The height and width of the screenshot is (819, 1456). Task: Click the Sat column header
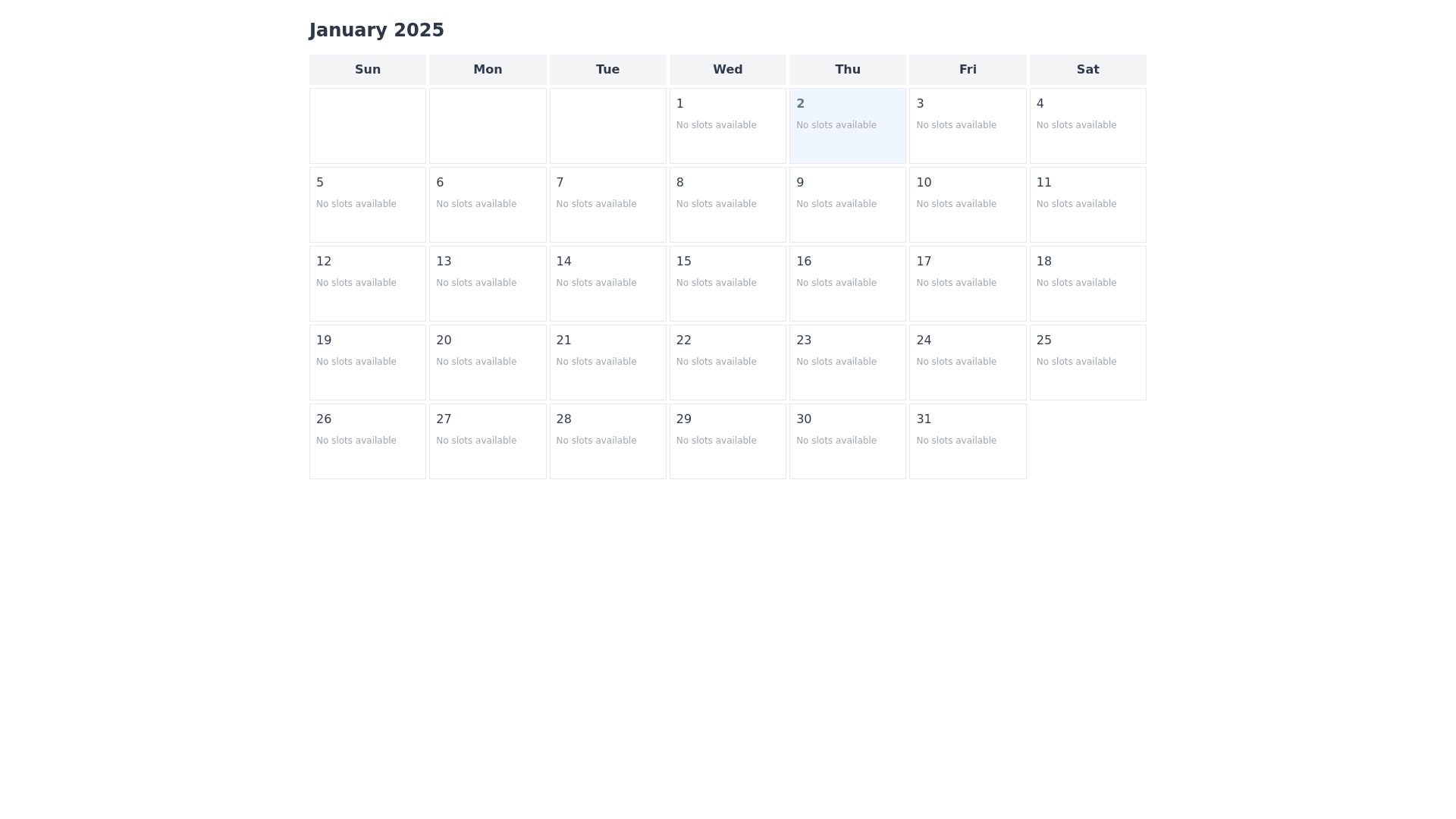tap(1087, 70)
